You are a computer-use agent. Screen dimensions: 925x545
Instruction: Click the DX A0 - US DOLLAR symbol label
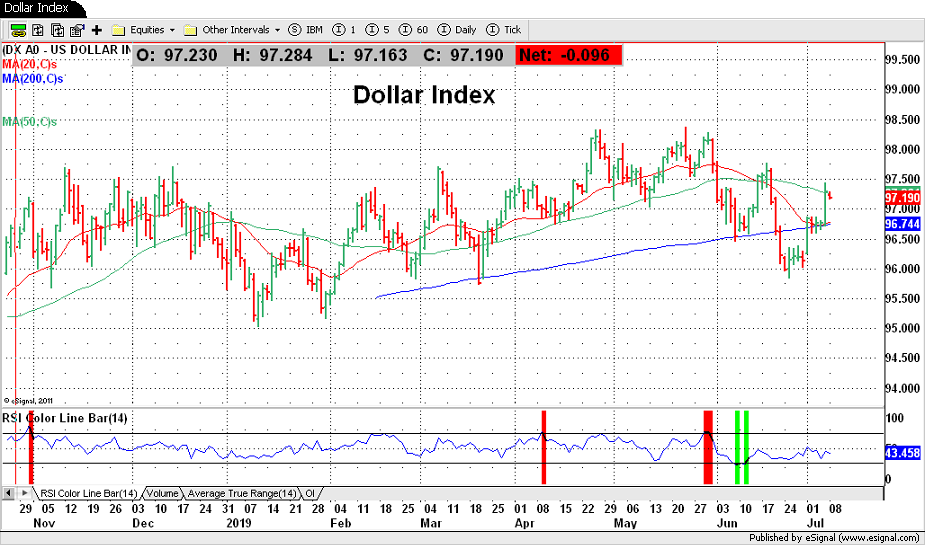(67, 50)
